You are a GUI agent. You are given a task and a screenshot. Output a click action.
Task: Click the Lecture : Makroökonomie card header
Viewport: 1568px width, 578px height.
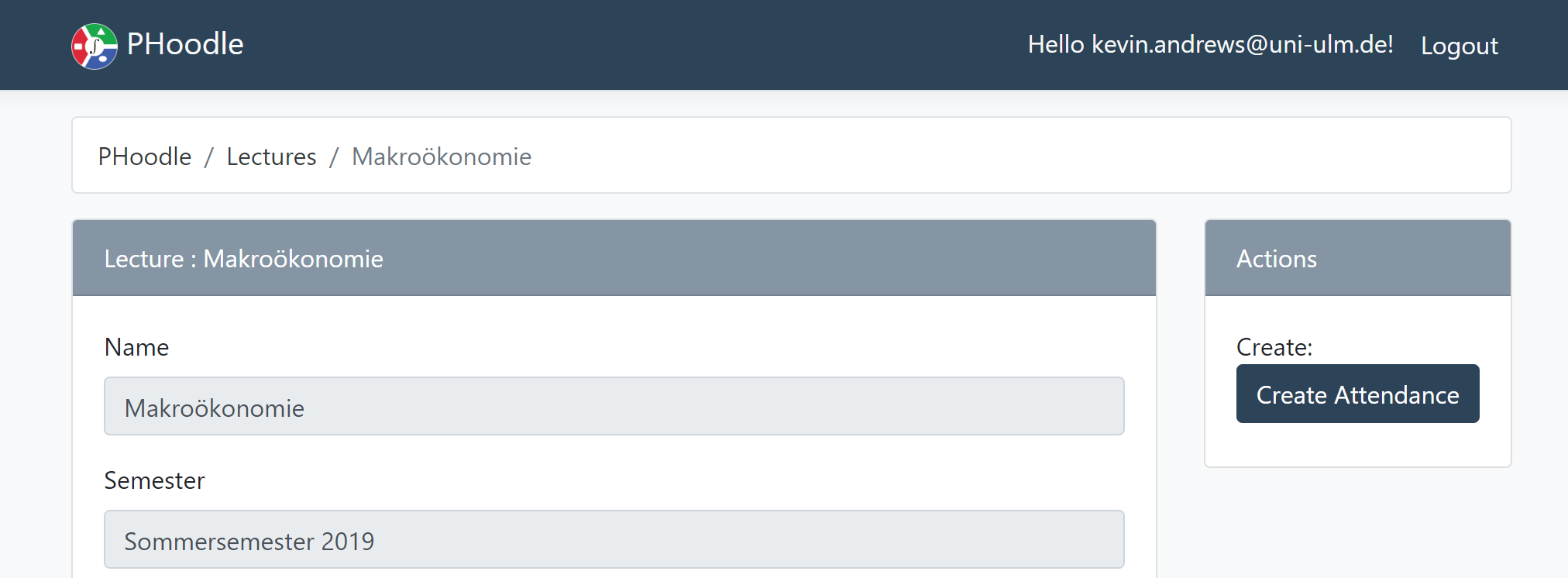tap(614, 258)
